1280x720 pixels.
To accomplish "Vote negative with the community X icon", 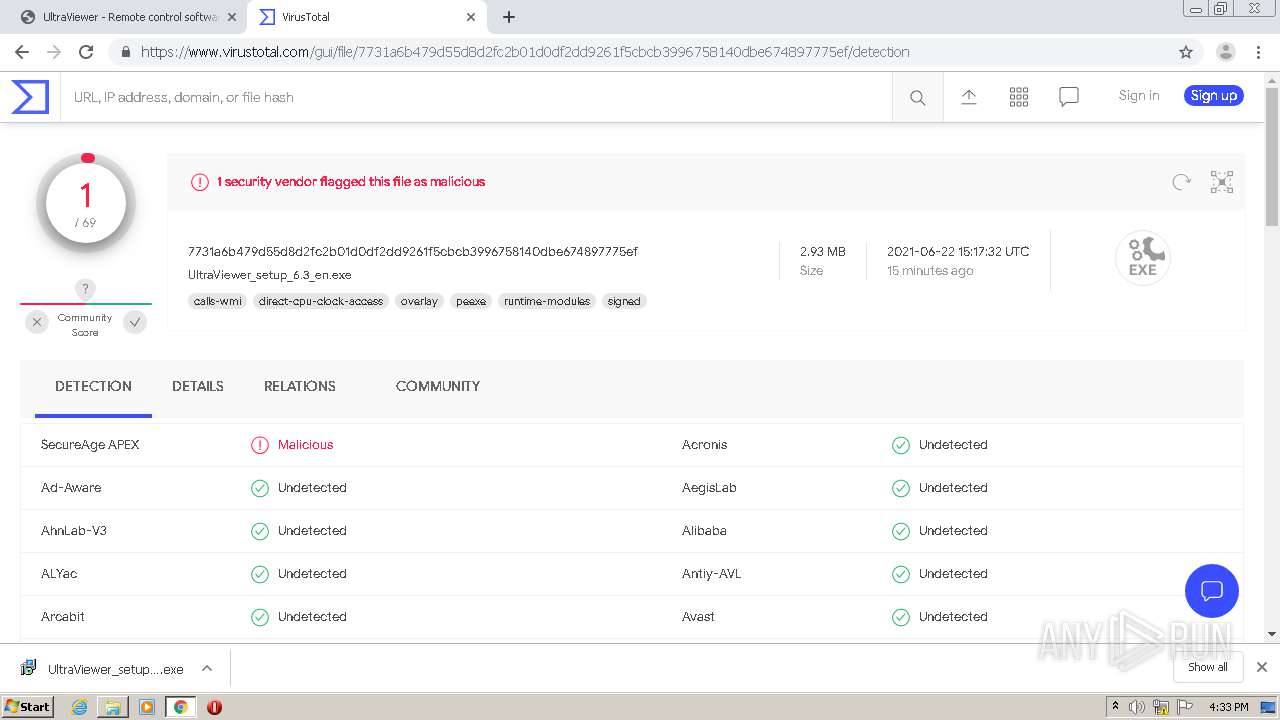I will pos(37,322).
